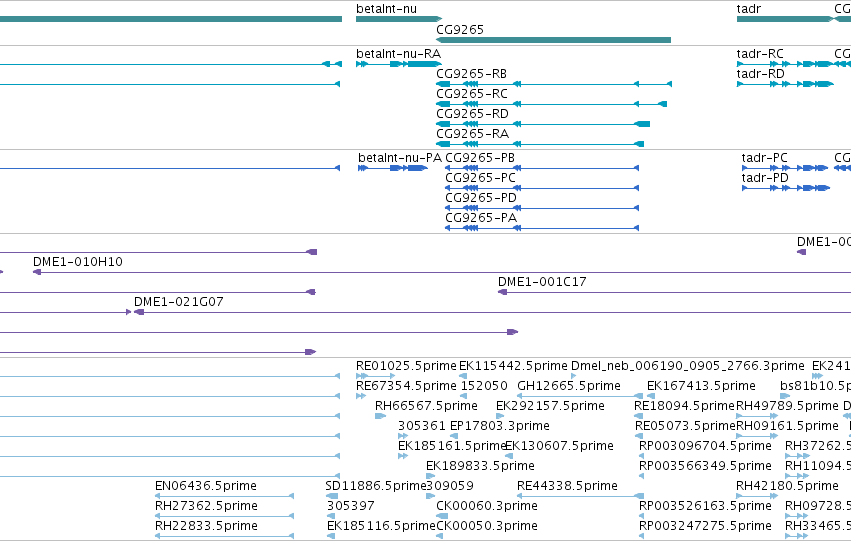This screenshot has height=541, width=851.
Task: Select the 305397 EST feature
Action: (331, 516)
